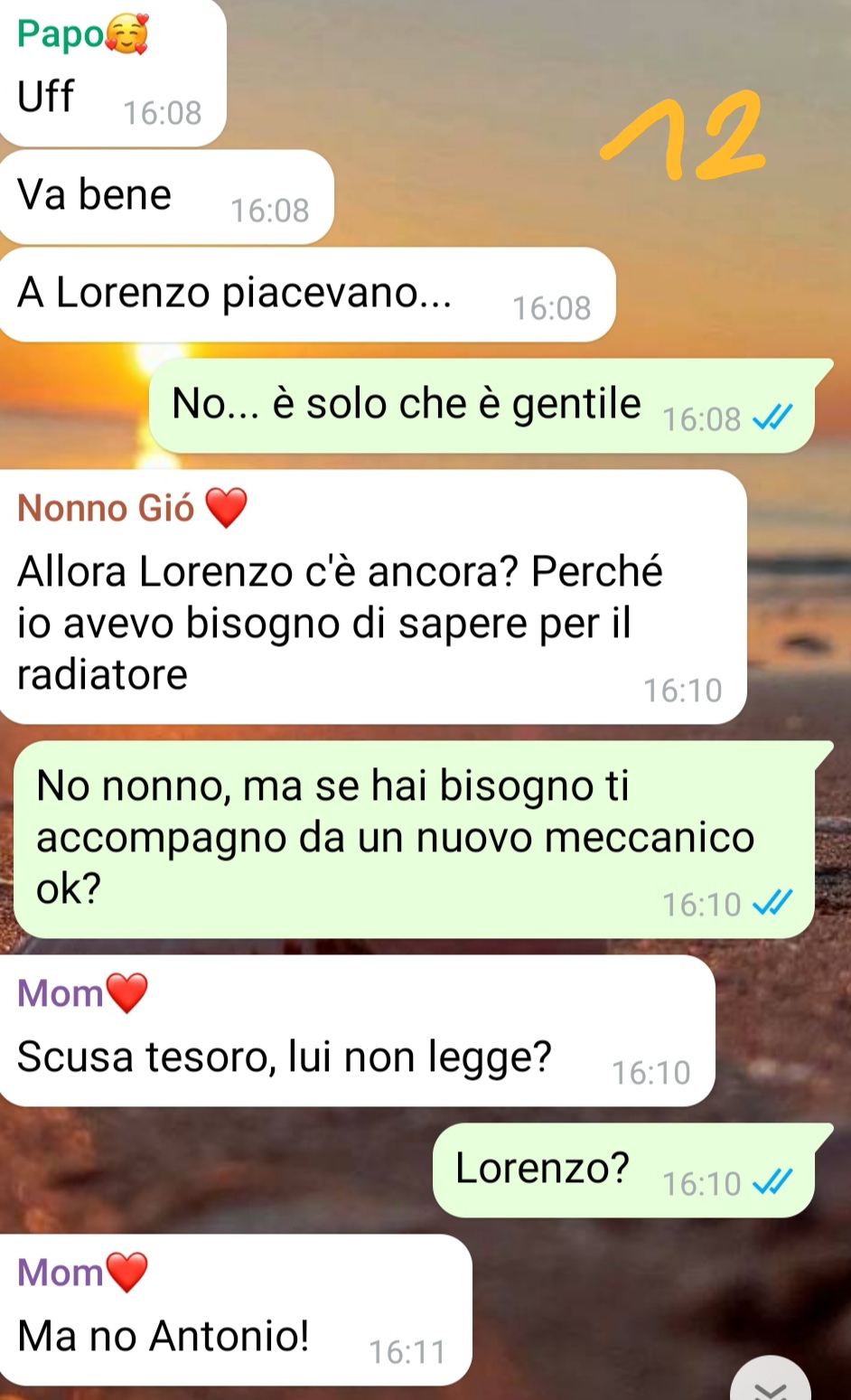This screenshot has height=1400, width=851.
Task: Tap the smiling hearts emoji beside Papo
Action: click(x=127, y=35)
